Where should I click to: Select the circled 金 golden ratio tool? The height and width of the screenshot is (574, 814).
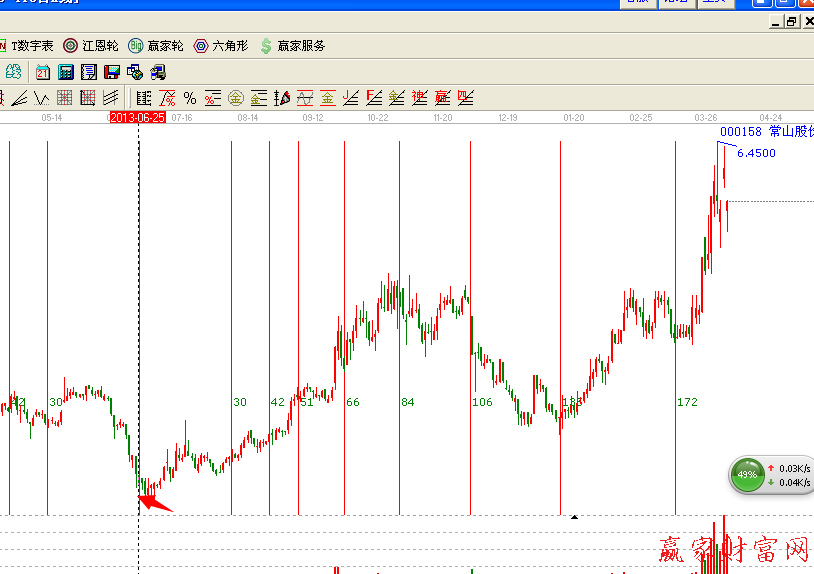[236, 98]
